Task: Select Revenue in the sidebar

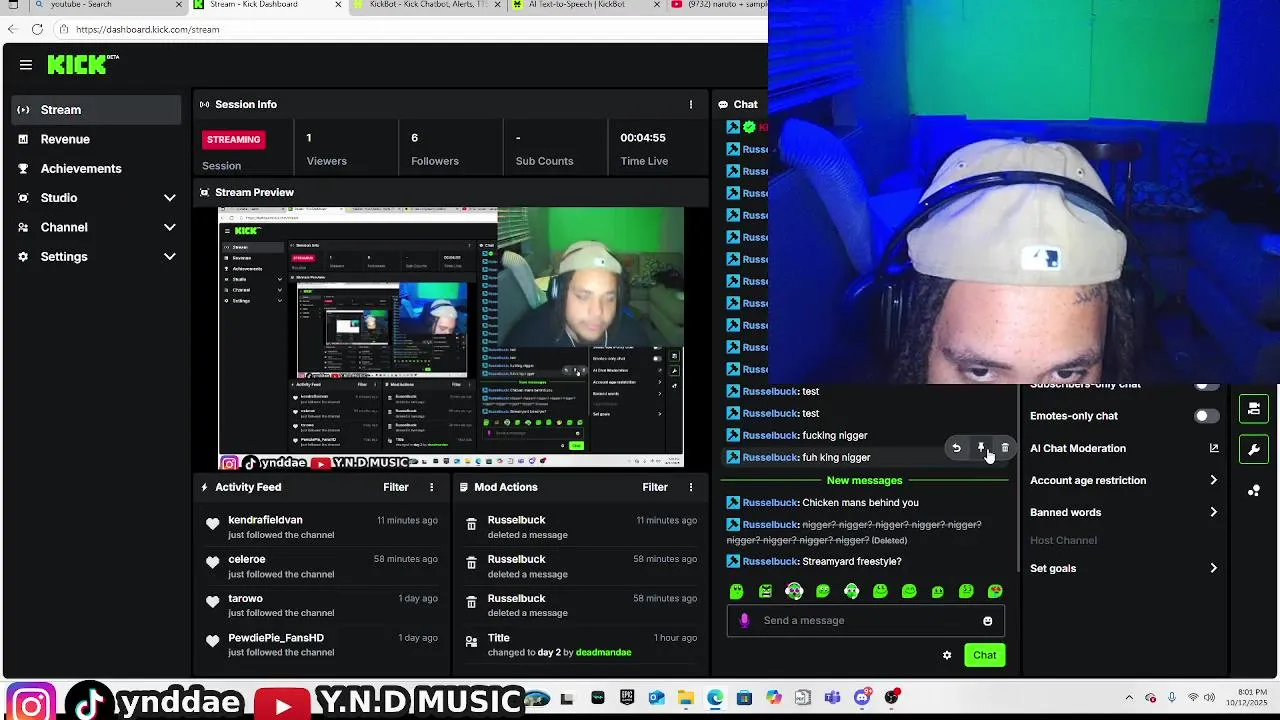Action: coord(96,139)
